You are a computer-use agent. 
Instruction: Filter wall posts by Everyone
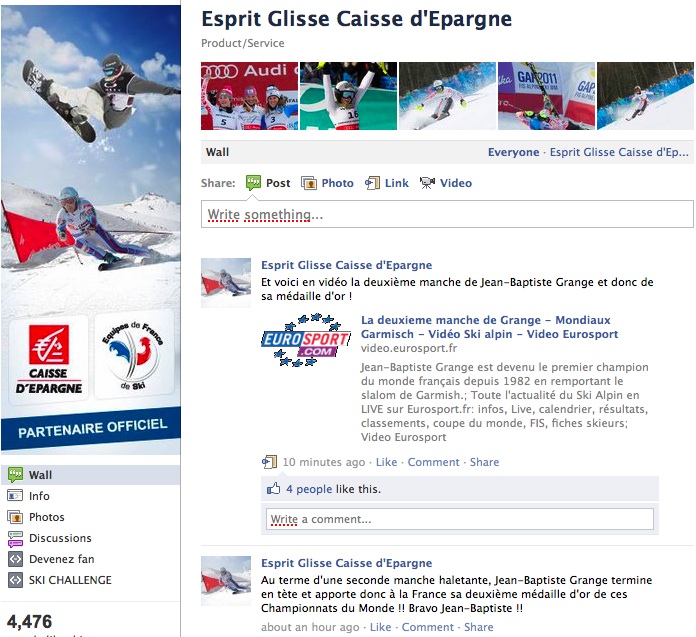513,152
